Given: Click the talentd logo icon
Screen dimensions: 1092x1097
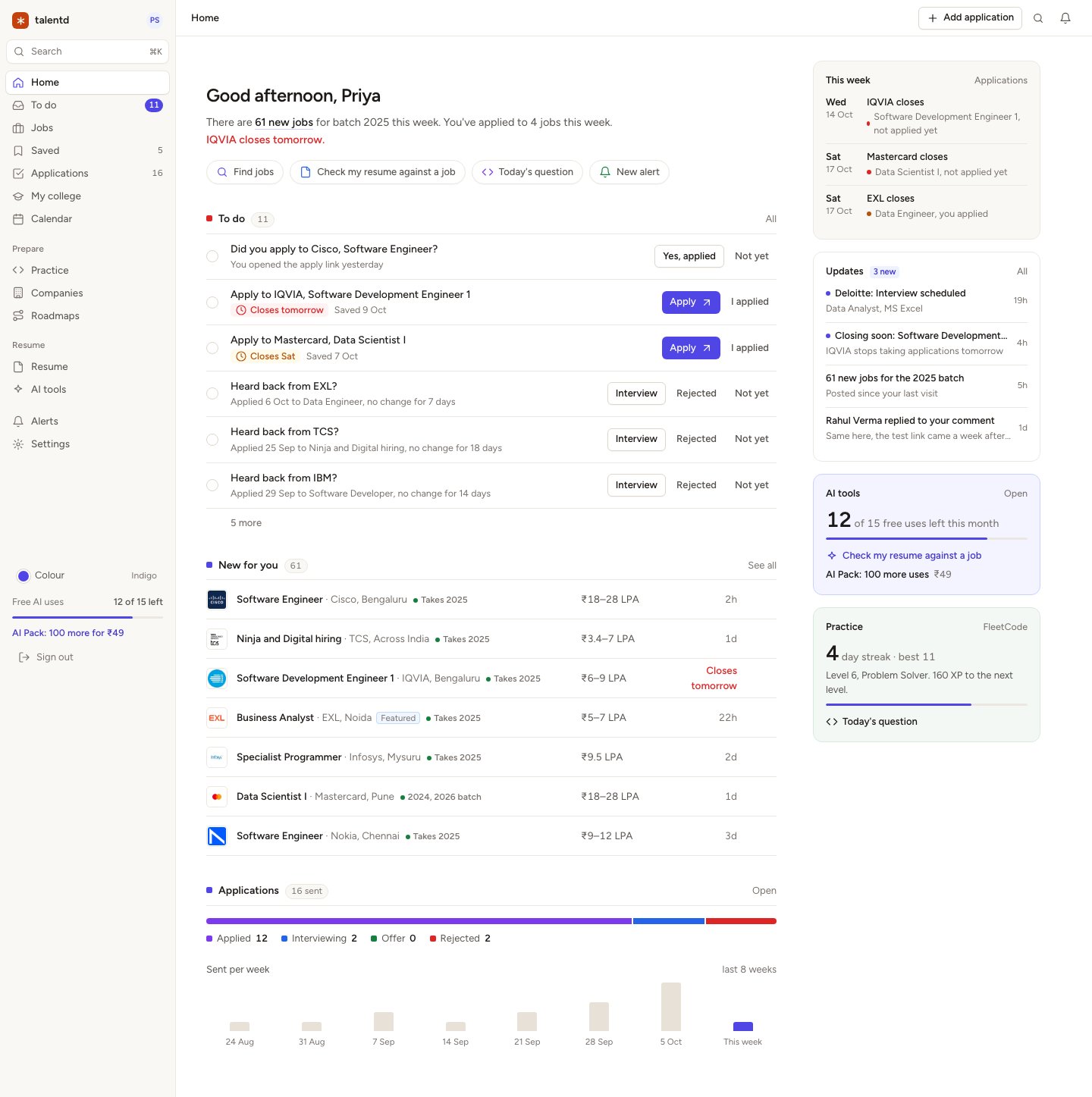Looking at the screenshot, I should [x=20, y=20].
